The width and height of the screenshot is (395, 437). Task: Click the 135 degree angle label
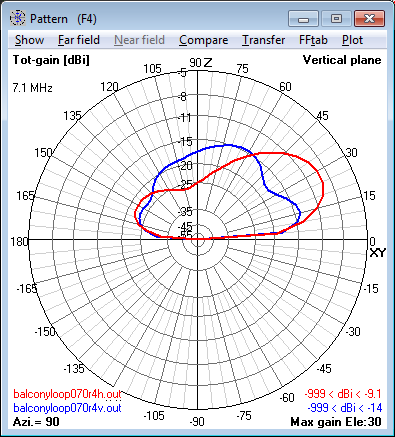coord(72,116)
